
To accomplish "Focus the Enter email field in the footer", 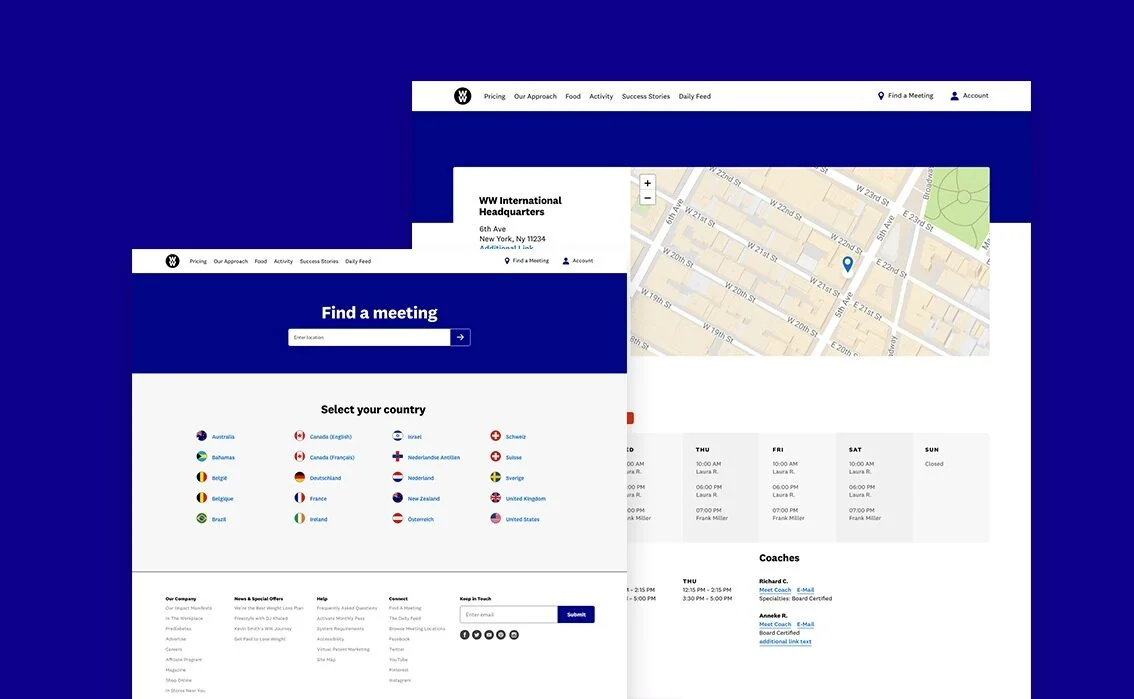I will [508, 614].
